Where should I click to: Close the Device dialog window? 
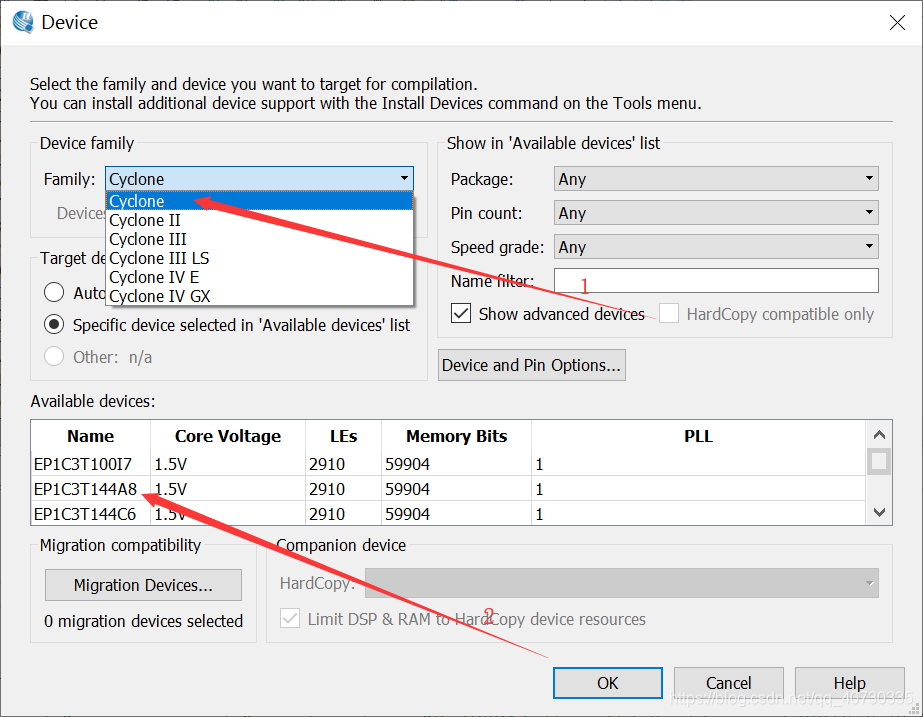pyautogui.click(x=897, y=22)
